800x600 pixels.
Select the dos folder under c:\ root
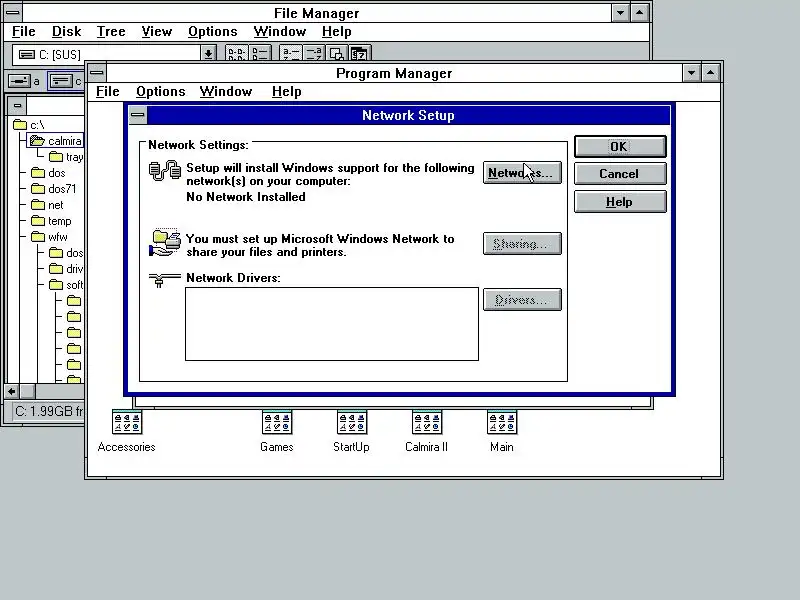[48, 173]
